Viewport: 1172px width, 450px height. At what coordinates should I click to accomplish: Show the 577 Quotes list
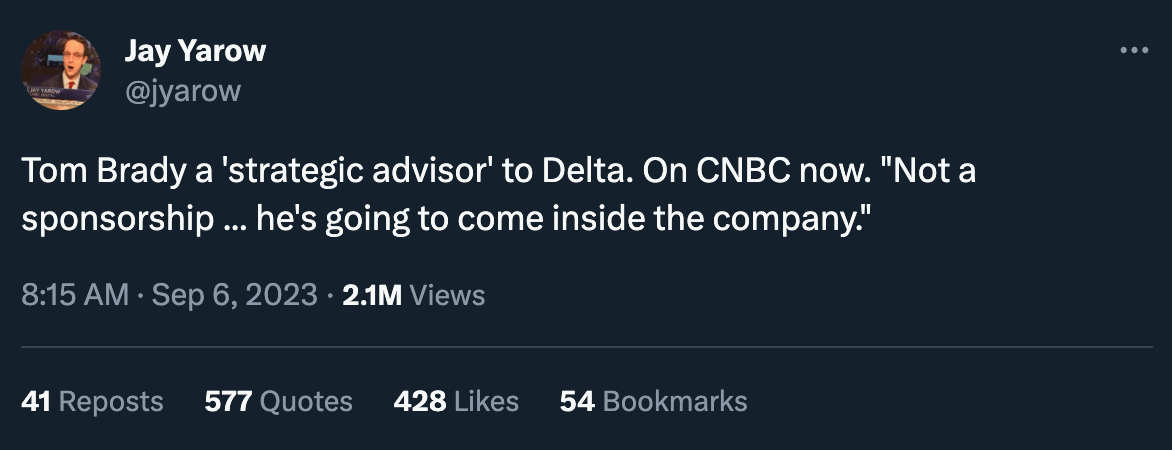pos(278,401)
